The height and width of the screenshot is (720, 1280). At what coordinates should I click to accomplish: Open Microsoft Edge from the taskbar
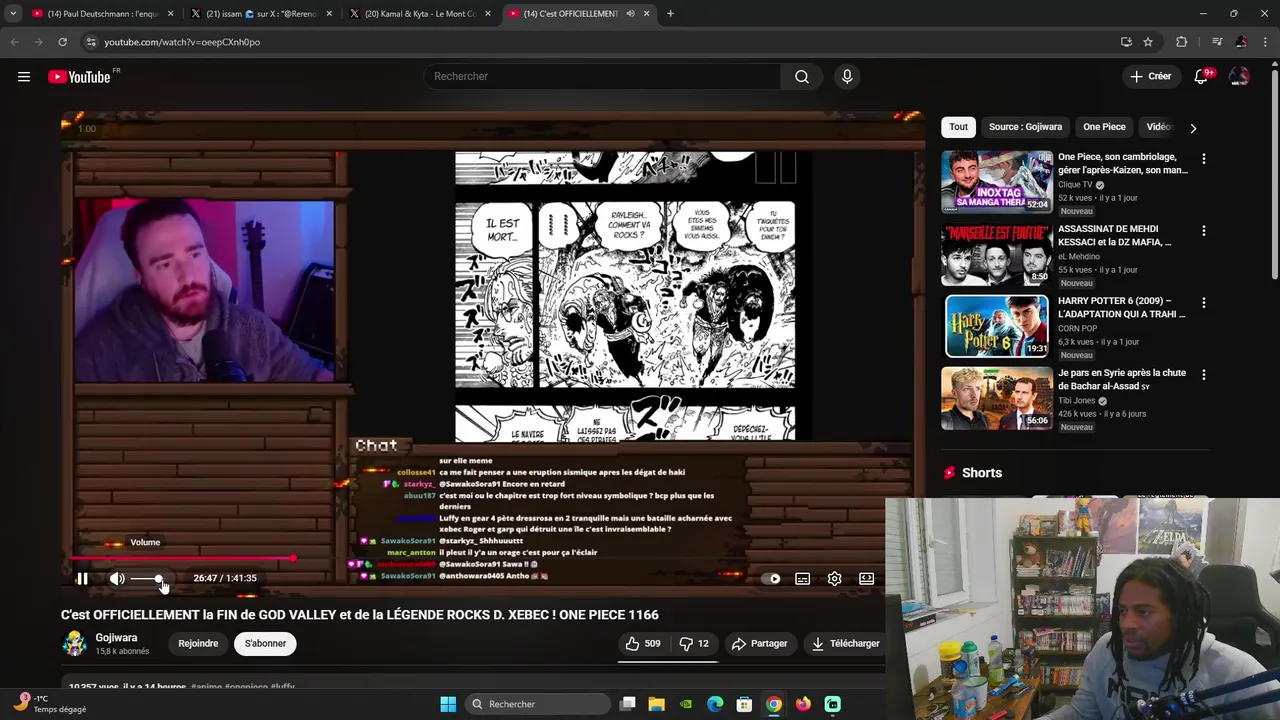coord(715,704)
